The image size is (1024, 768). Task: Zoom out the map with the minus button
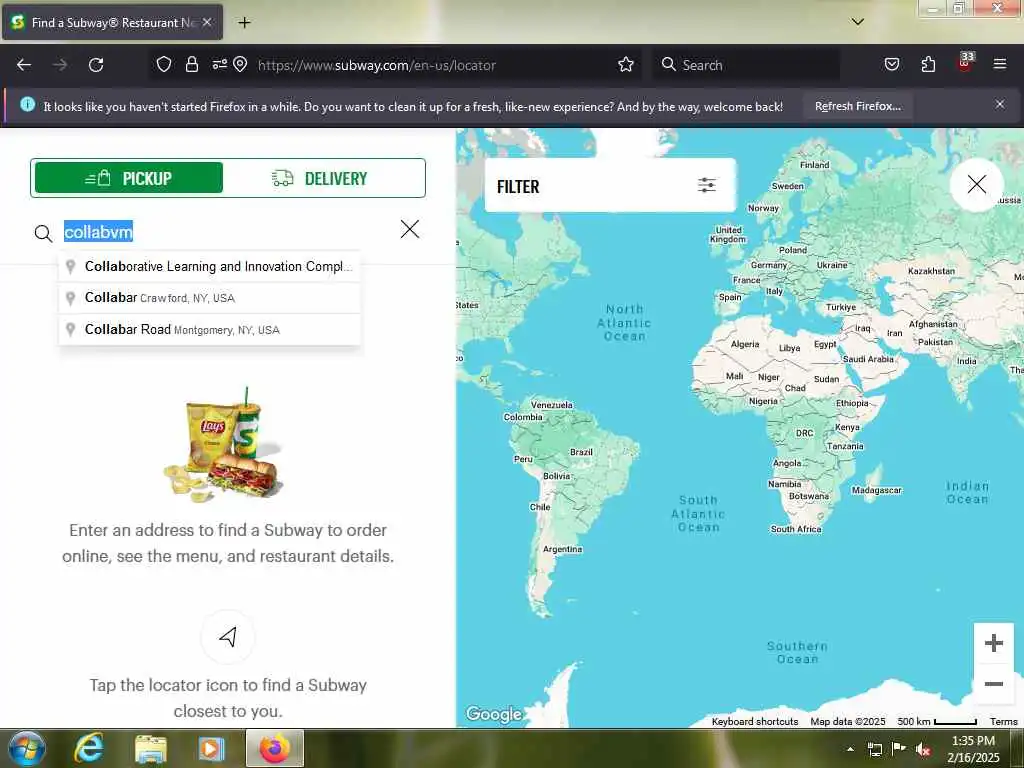[x=993, y=684]
